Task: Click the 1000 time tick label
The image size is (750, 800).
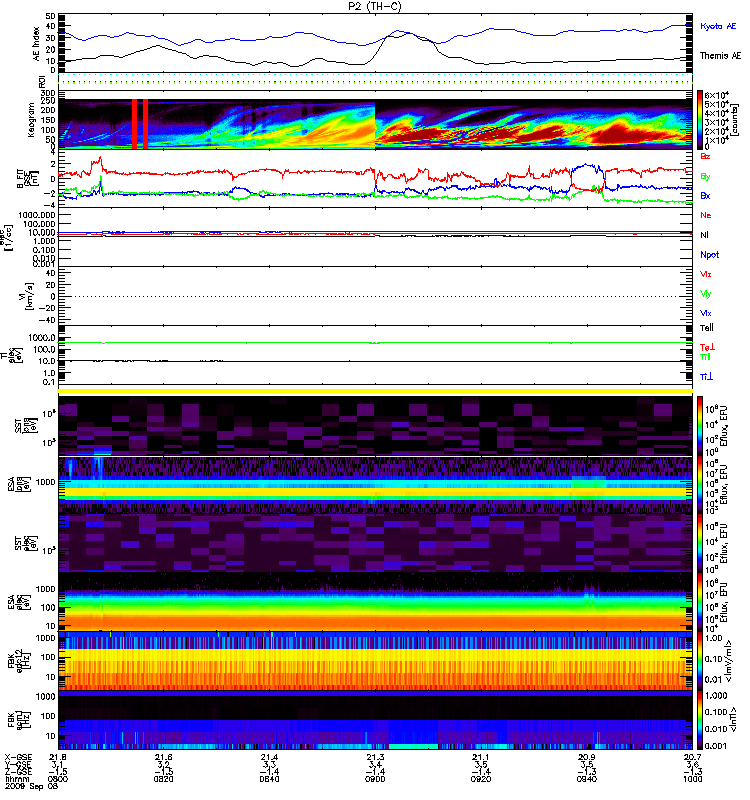Action: [x=692, y=780]
